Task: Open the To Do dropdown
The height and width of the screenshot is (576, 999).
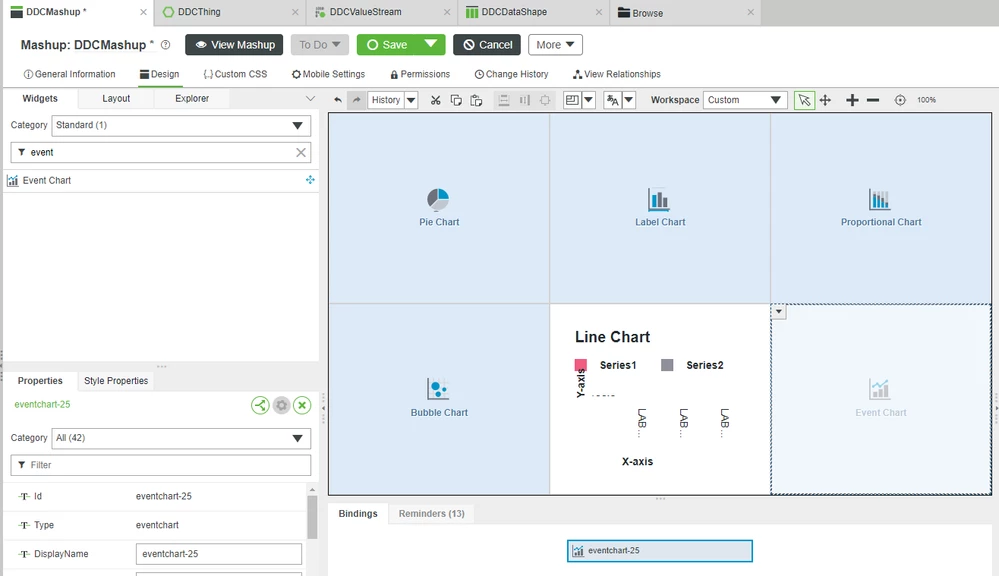Action: 320,45
